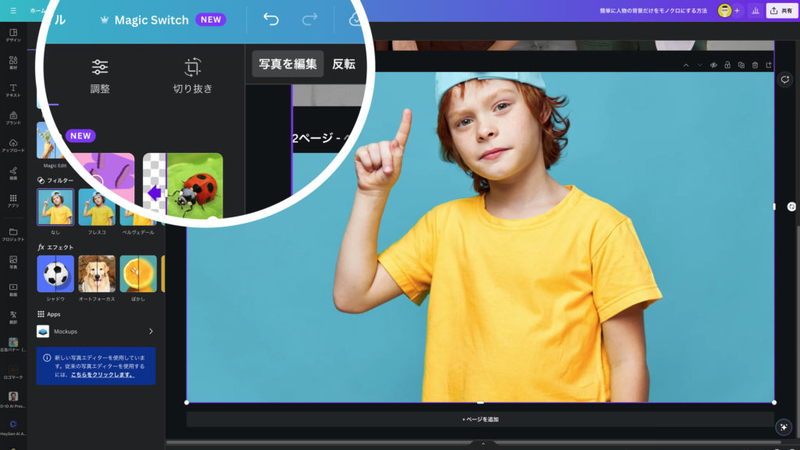Add collaborator with plus icon
This screenshot has width=800, height=450.
[x=737, y=11]
